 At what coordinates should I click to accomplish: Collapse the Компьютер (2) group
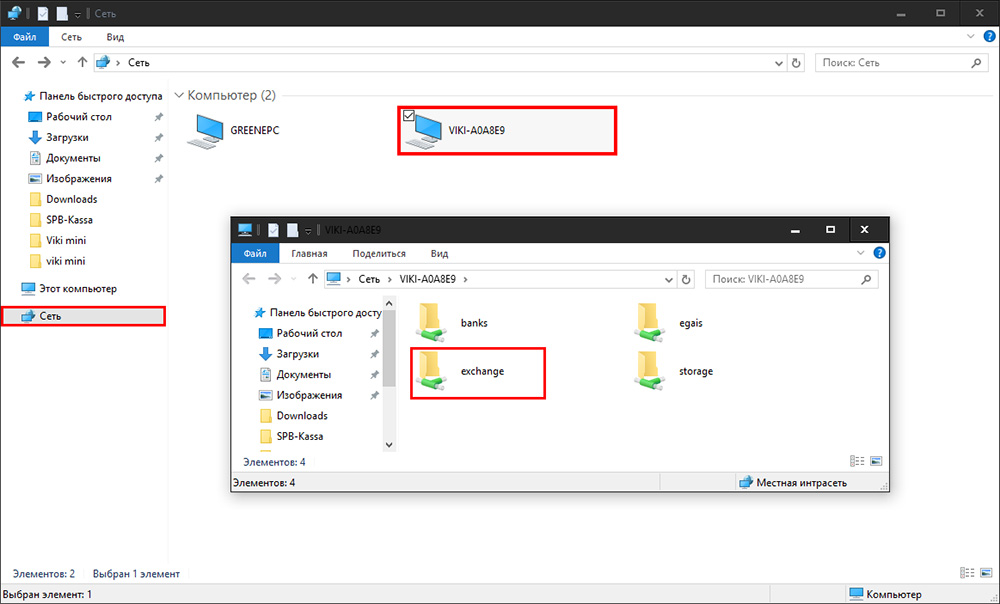[179, 96]
